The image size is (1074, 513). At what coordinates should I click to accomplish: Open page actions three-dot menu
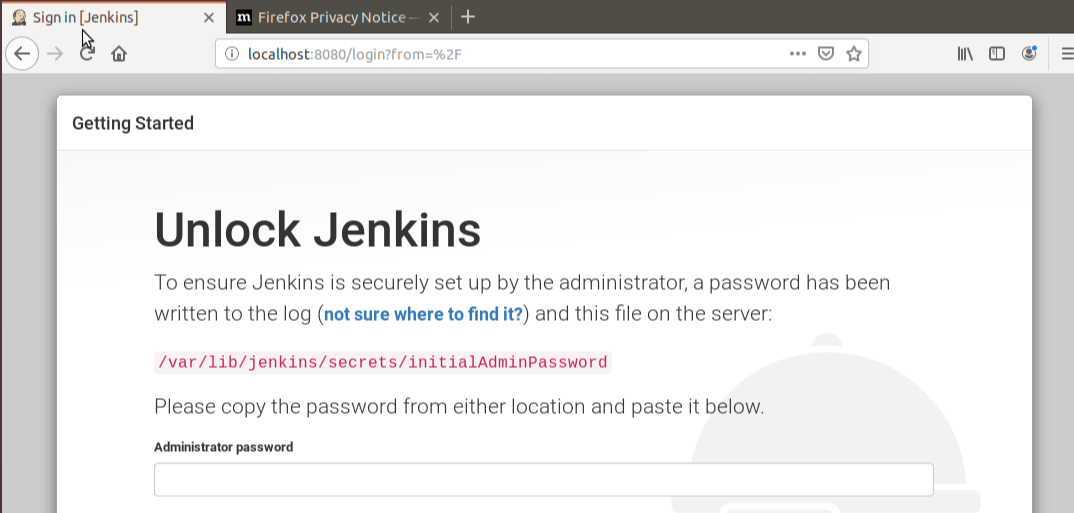click(797, 53)
